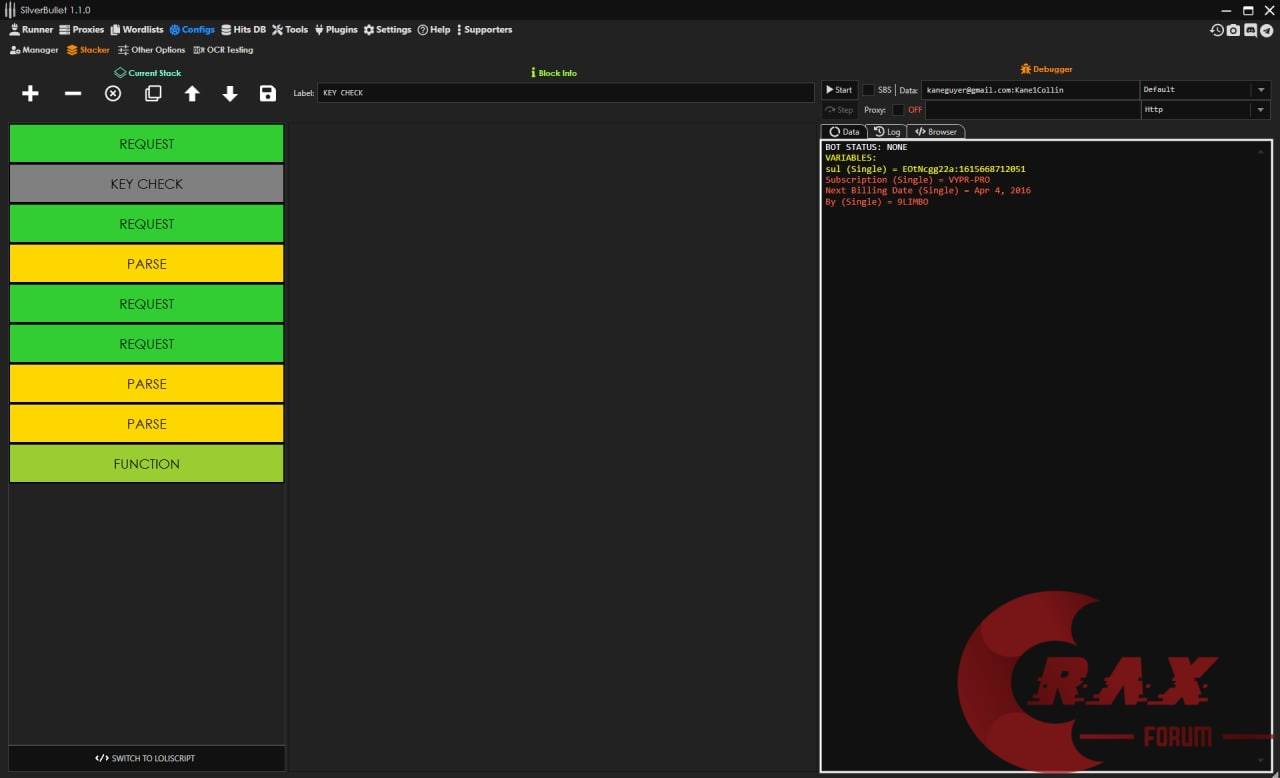Screen dimensions: 1280x778
Task: Click the debugger output scrollbar up arrow
Action: click(x=1261, y=150)
